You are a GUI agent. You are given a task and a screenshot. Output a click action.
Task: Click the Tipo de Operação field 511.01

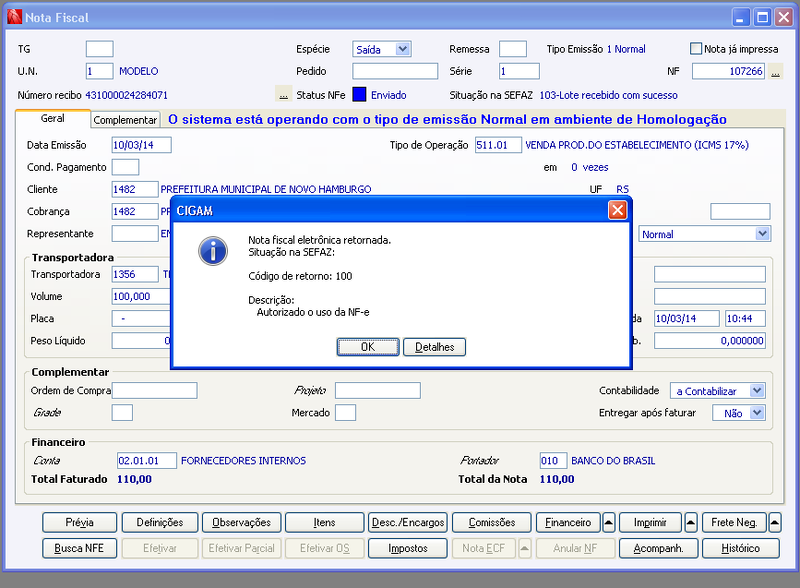point(498,145)
